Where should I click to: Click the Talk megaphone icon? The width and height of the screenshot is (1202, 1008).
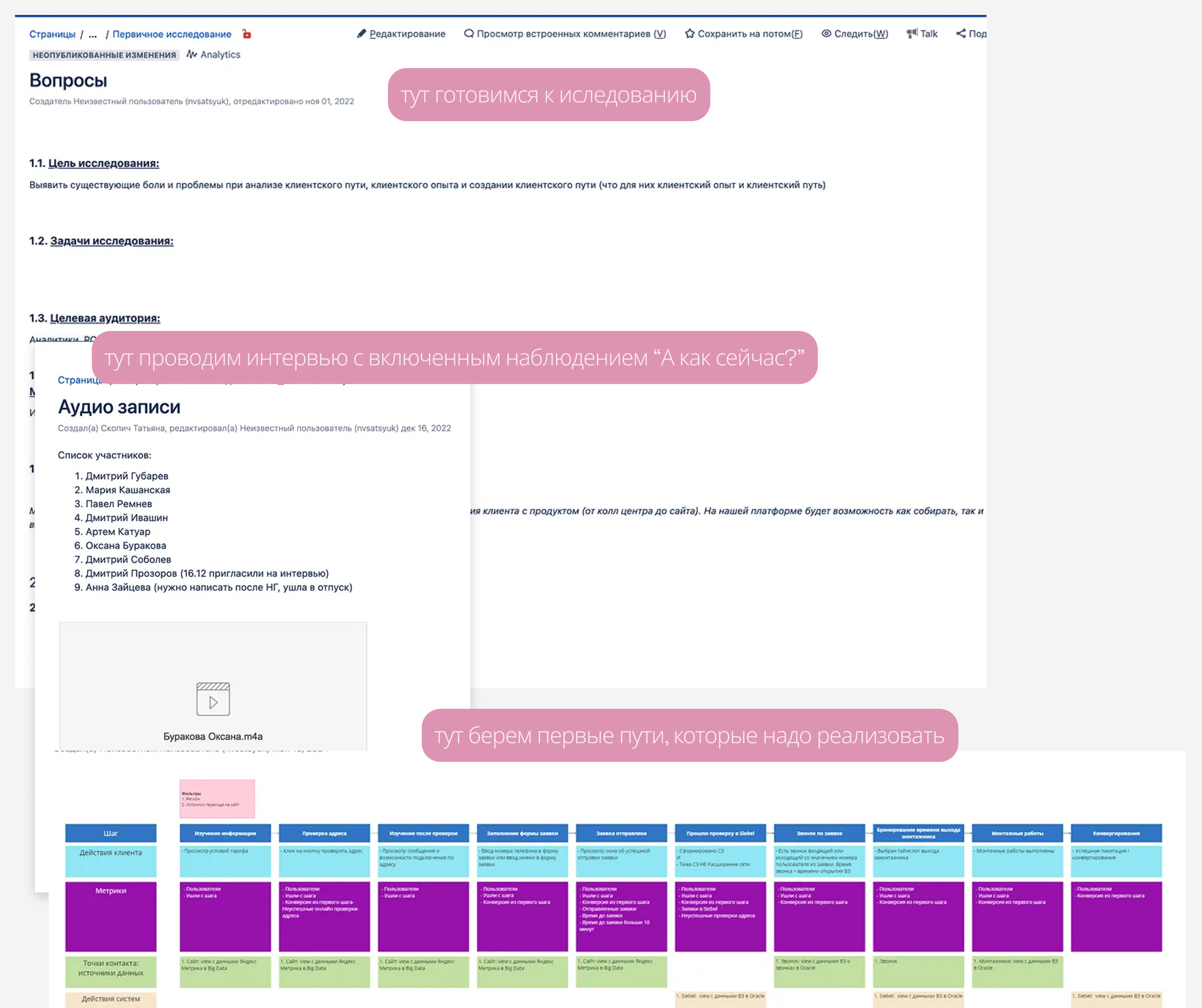pos(912,34)
